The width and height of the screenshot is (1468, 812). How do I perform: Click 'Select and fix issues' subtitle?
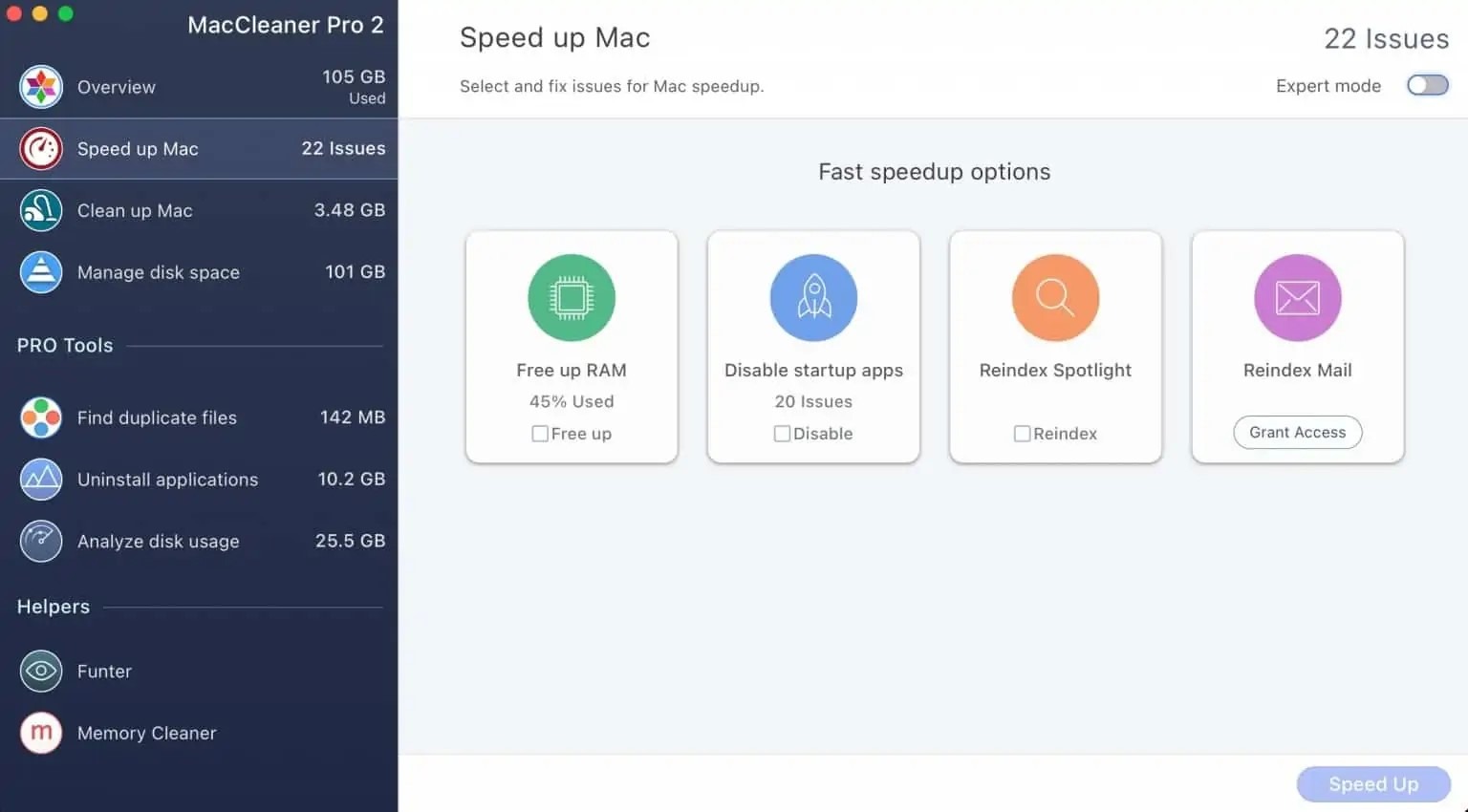pyautogui.click(x=612, y=86)
